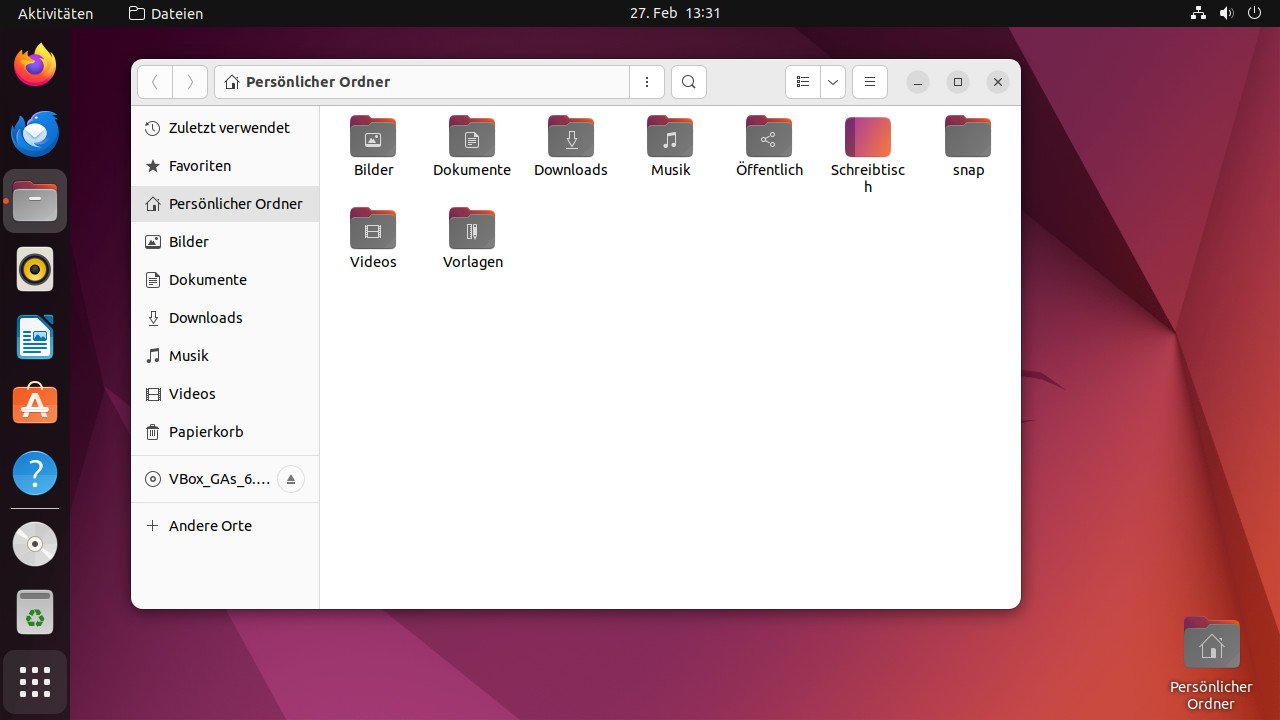Start a file search with the magnifier icon
Viewport: 1280px width, 720px height.
pyautogui.click(x=688, y=82)
